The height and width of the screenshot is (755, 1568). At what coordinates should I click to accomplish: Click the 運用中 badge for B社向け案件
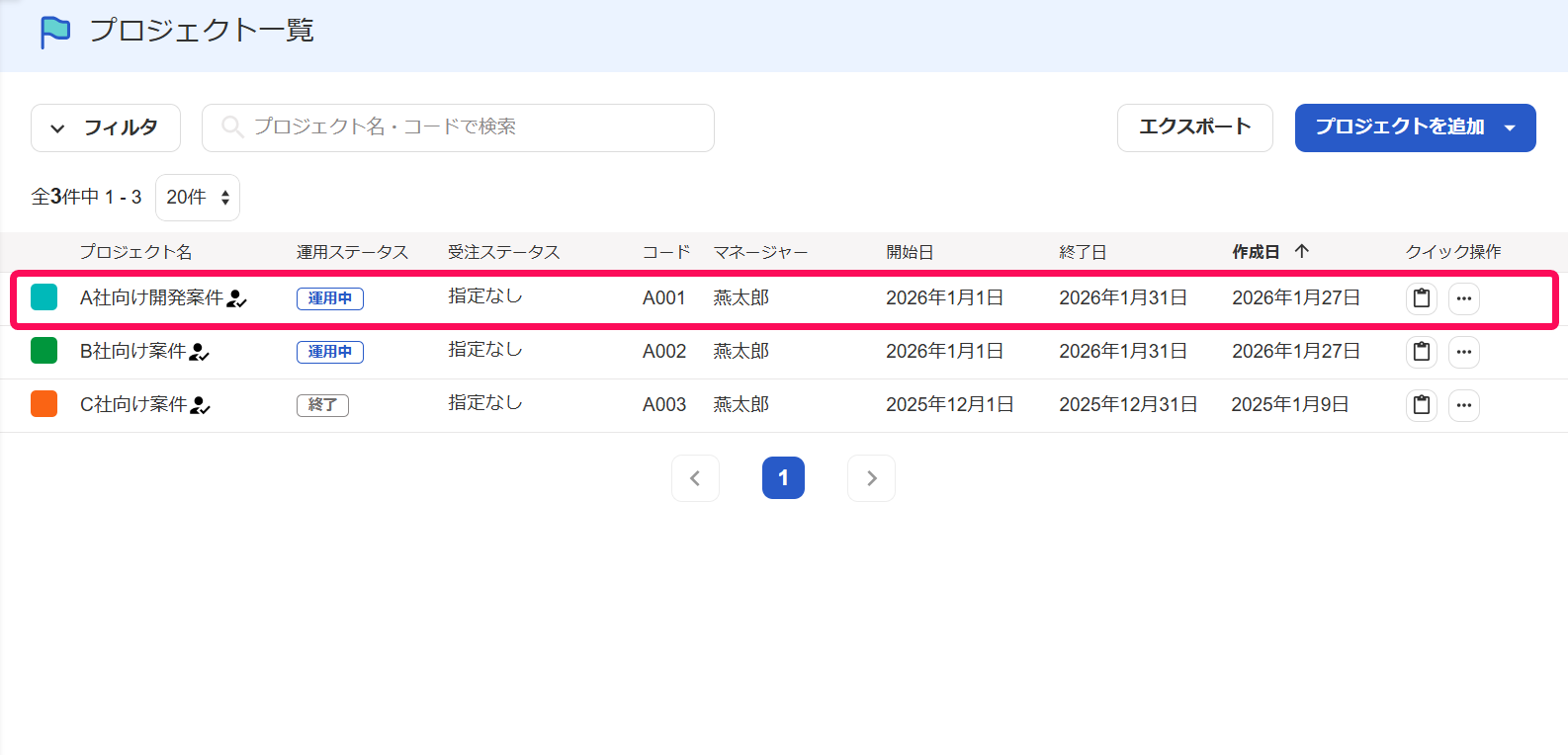330,352
